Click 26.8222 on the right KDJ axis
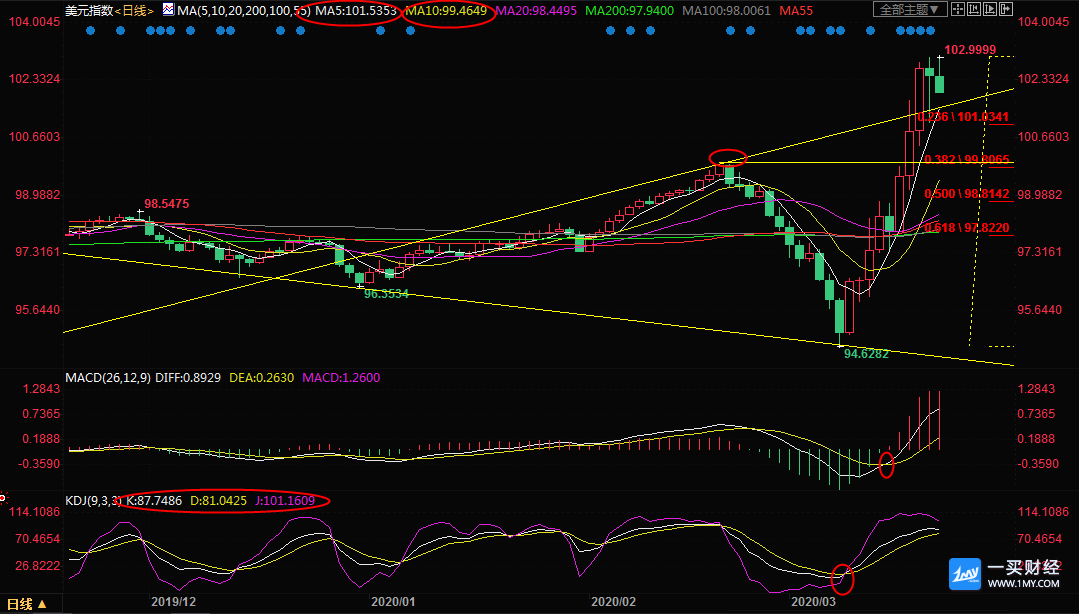 (x=1040, y=567)
